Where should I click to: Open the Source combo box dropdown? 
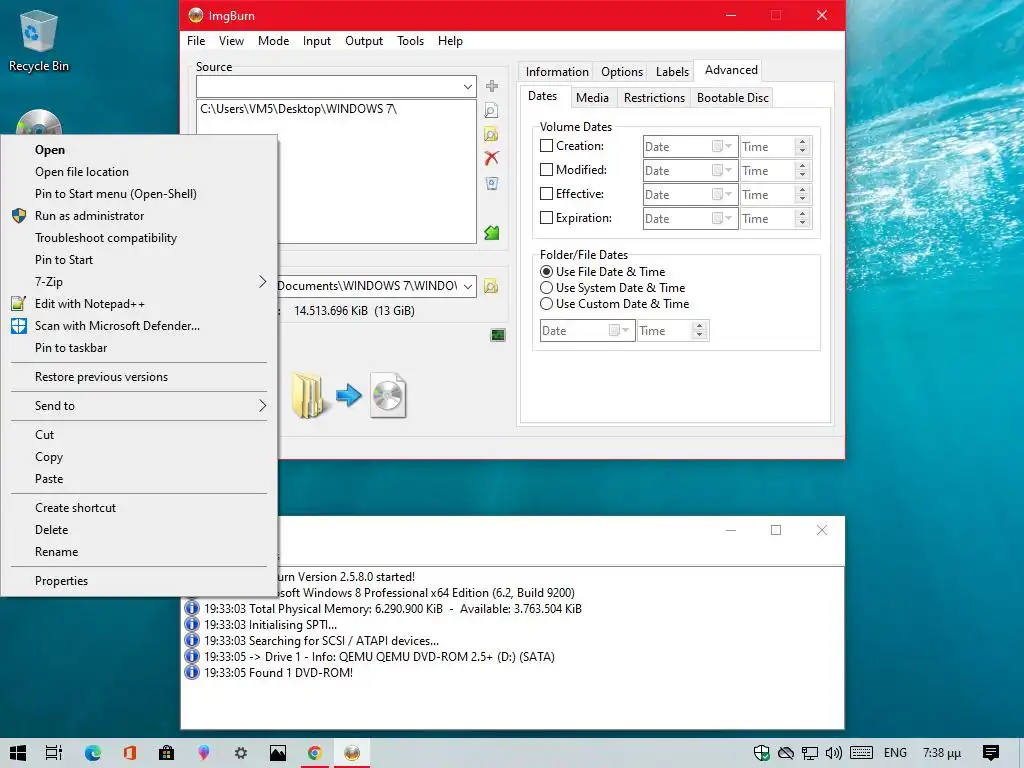click(468, 87)
